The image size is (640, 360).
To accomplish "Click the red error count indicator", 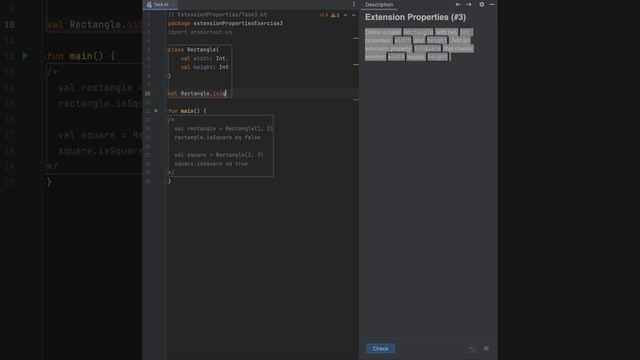I will point(324,15).
